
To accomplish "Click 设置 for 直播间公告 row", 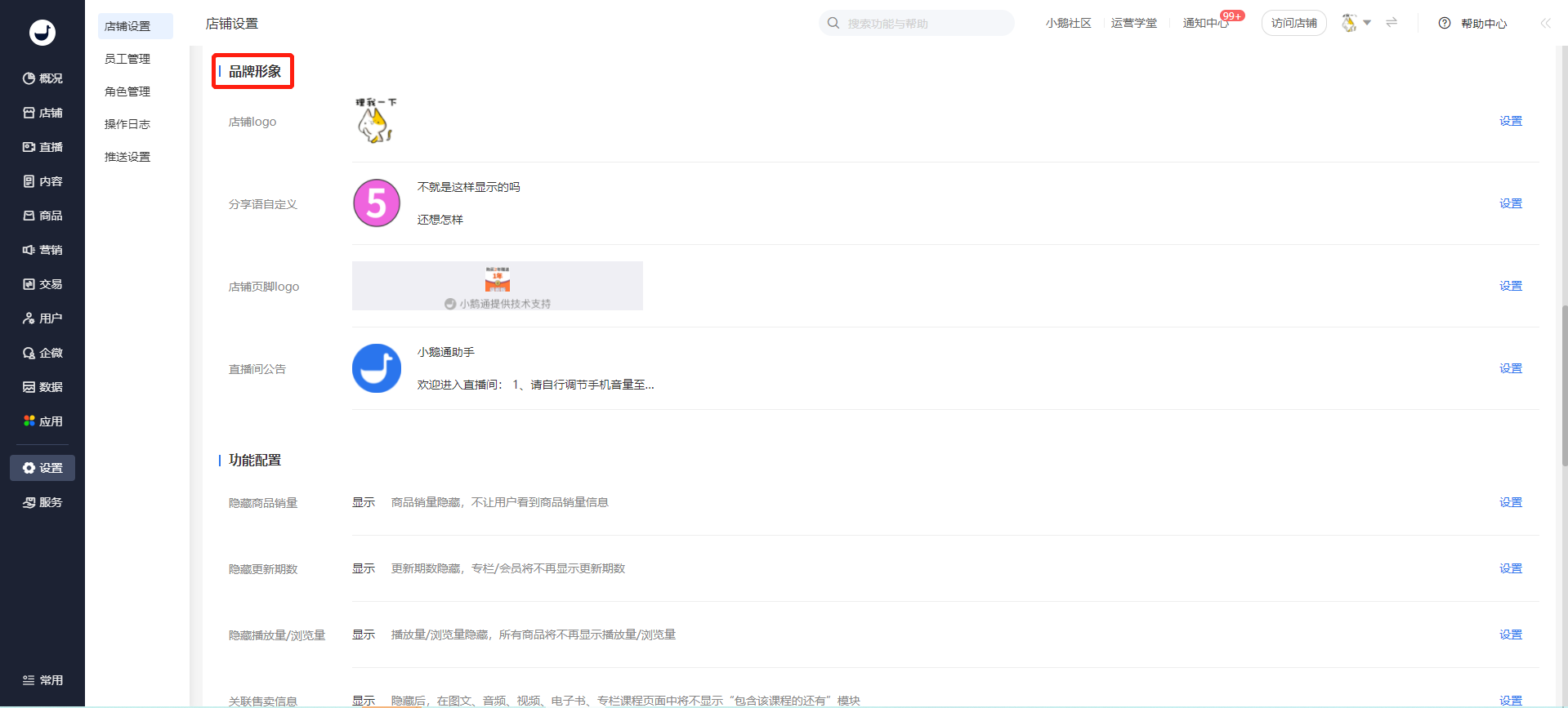I will 1511,368.
